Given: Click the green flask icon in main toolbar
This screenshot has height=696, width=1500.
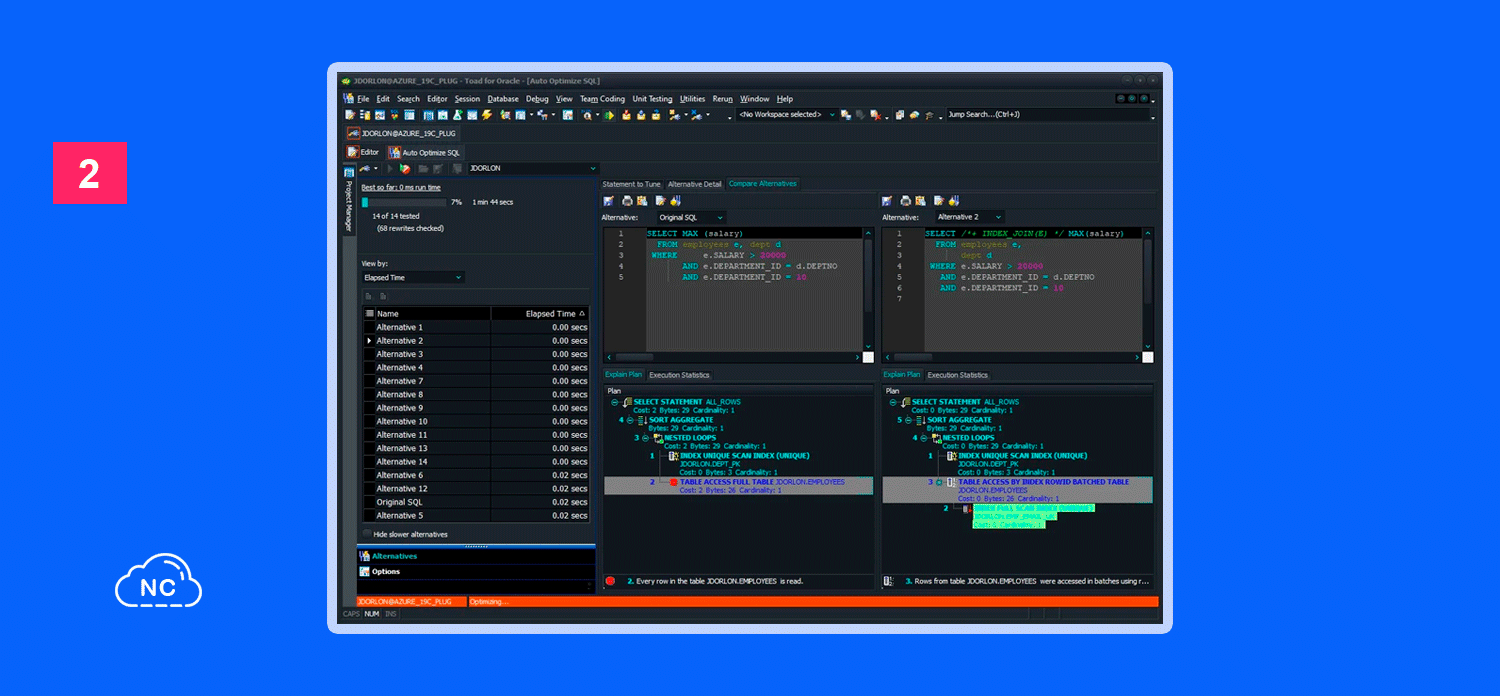Looking at the screenshot, I should pos(458,115).
